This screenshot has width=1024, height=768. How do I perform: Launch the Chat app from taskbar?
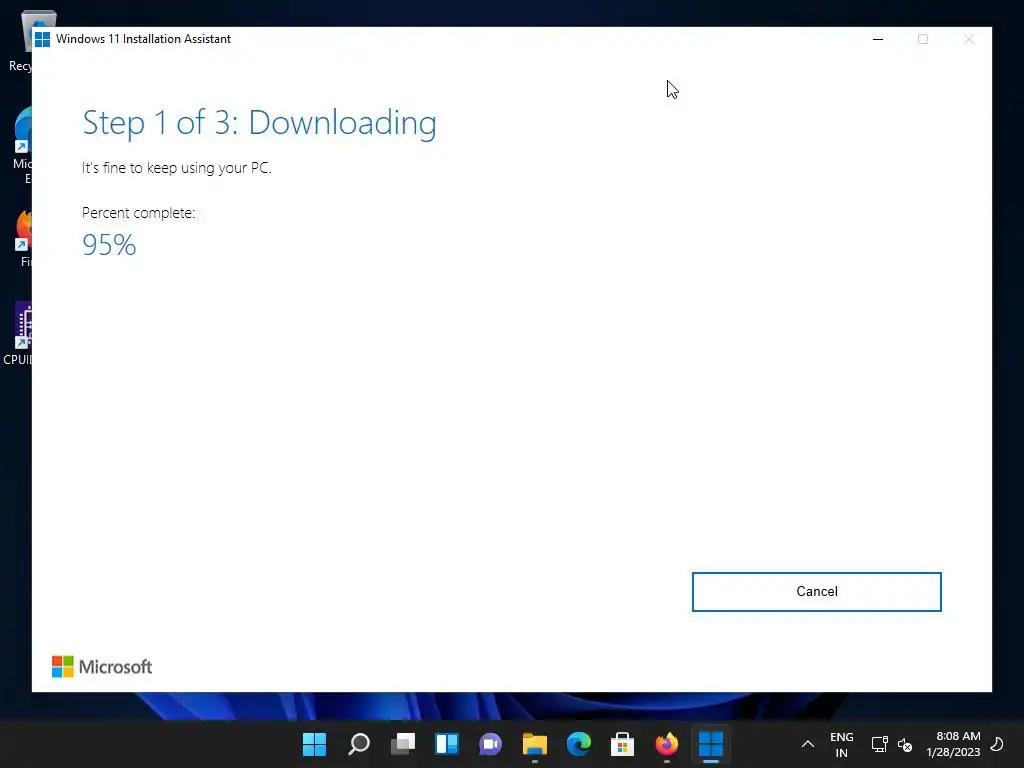pyautogui.click(x=490, y=744)
